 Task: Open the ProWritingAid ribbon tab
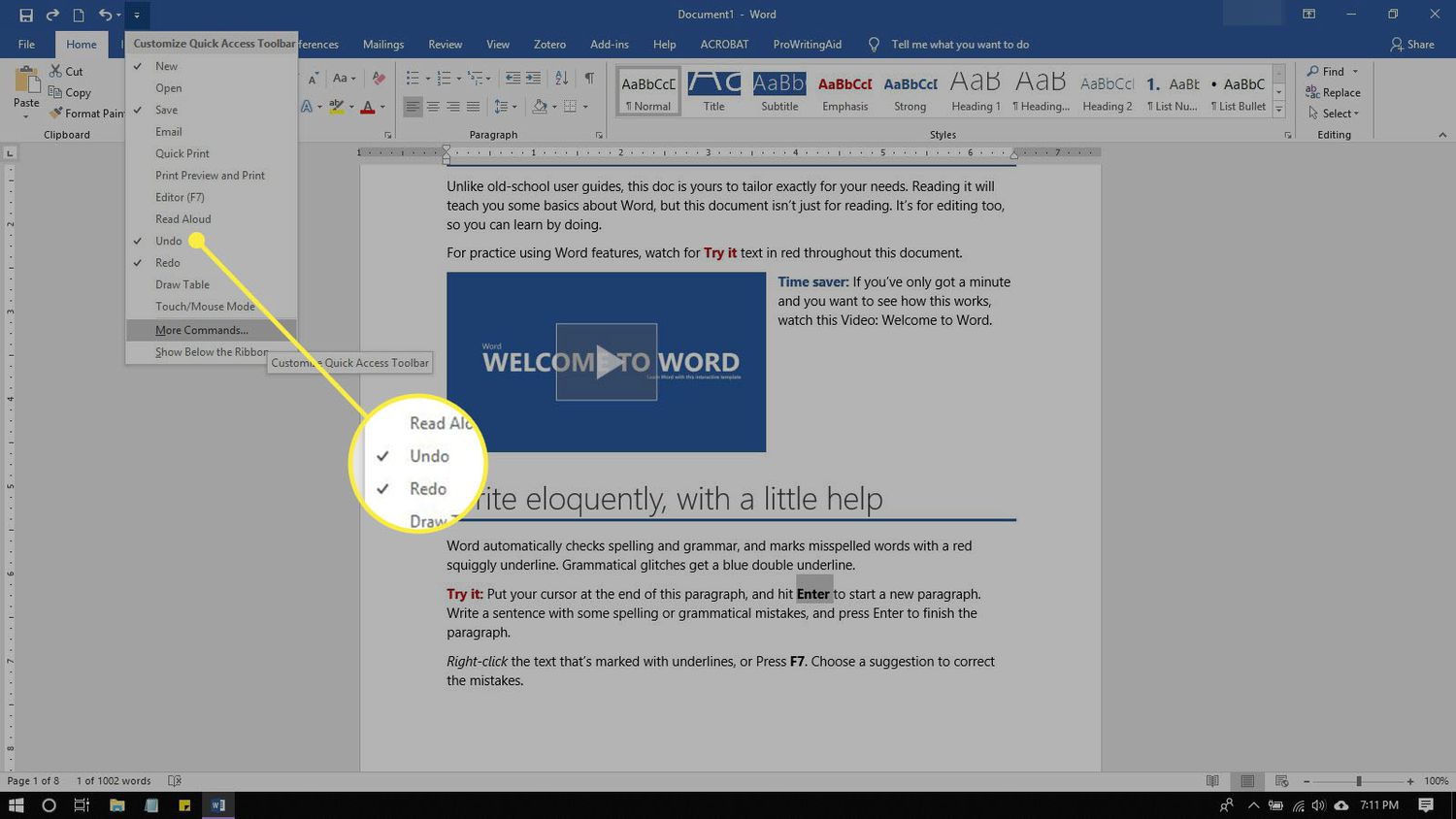(x=808, y=45)
